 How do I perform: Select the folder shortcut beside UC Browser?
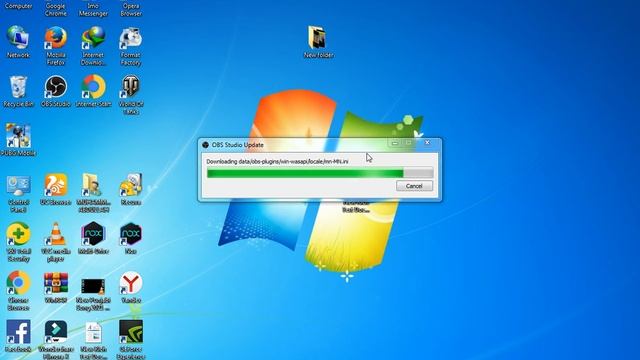[93, 193]
